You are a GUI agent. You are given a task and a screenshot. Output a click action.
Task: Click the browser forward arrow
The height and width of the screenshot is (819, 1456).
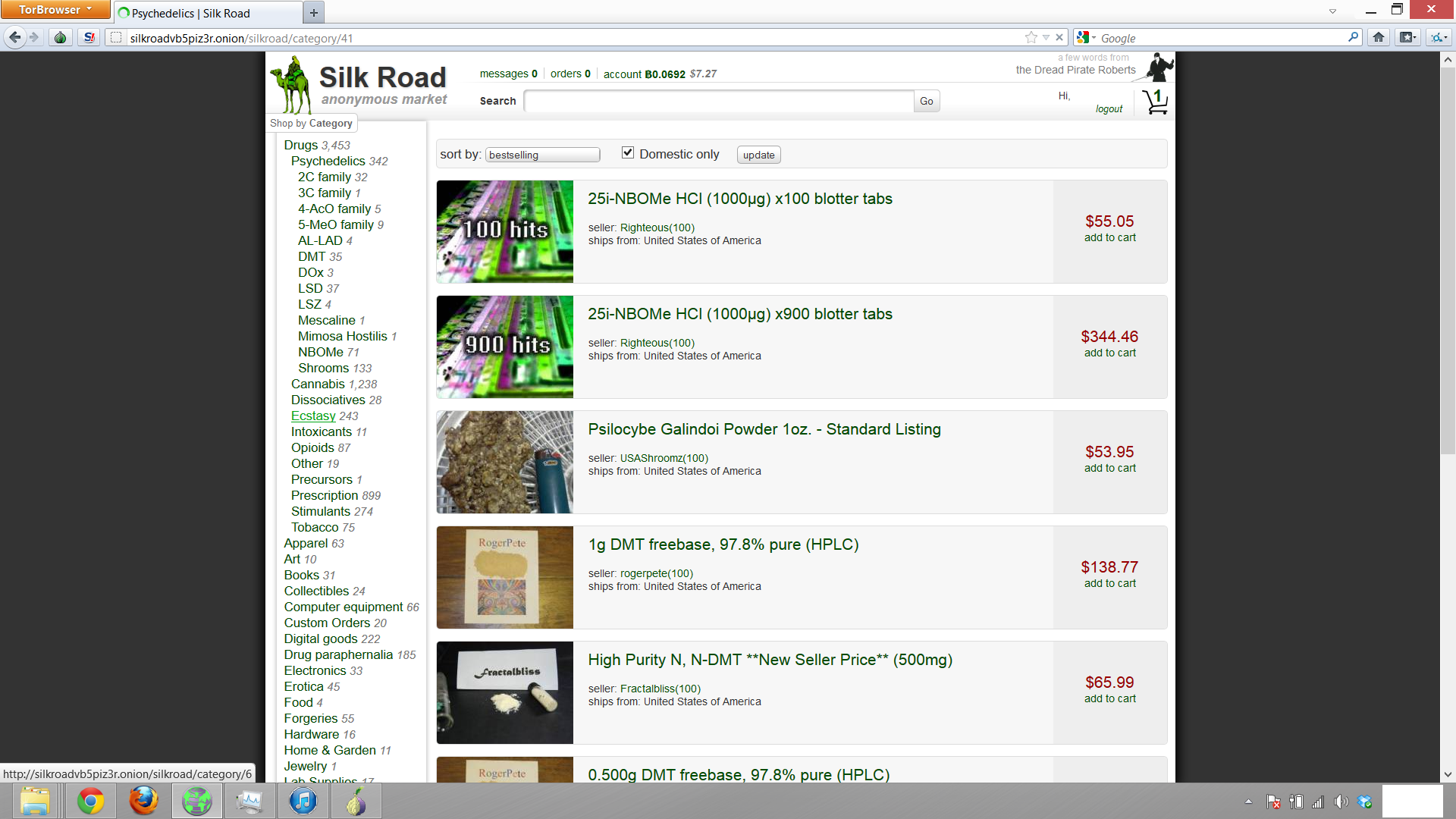click(x=34, y=37)
